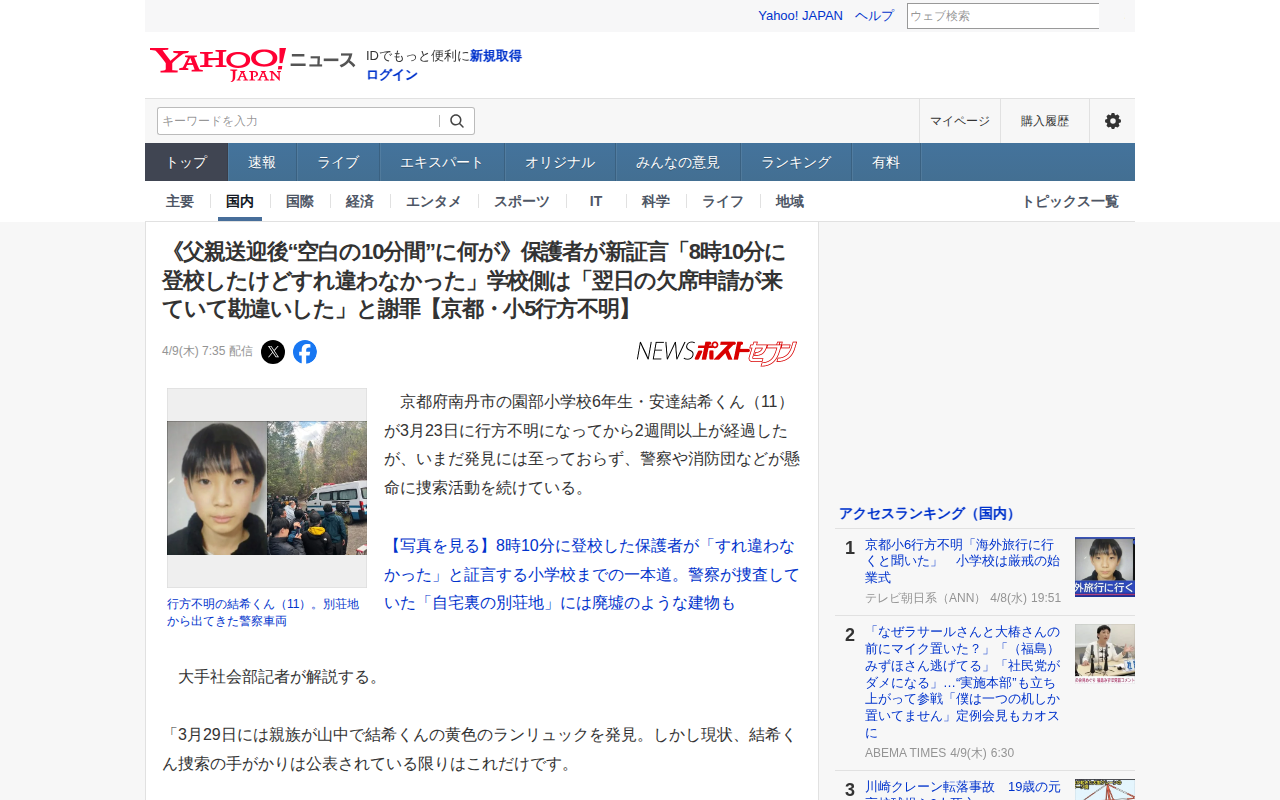
Task: Open the rank 2 article thumbnail
Action: [x=1104, y=653]
